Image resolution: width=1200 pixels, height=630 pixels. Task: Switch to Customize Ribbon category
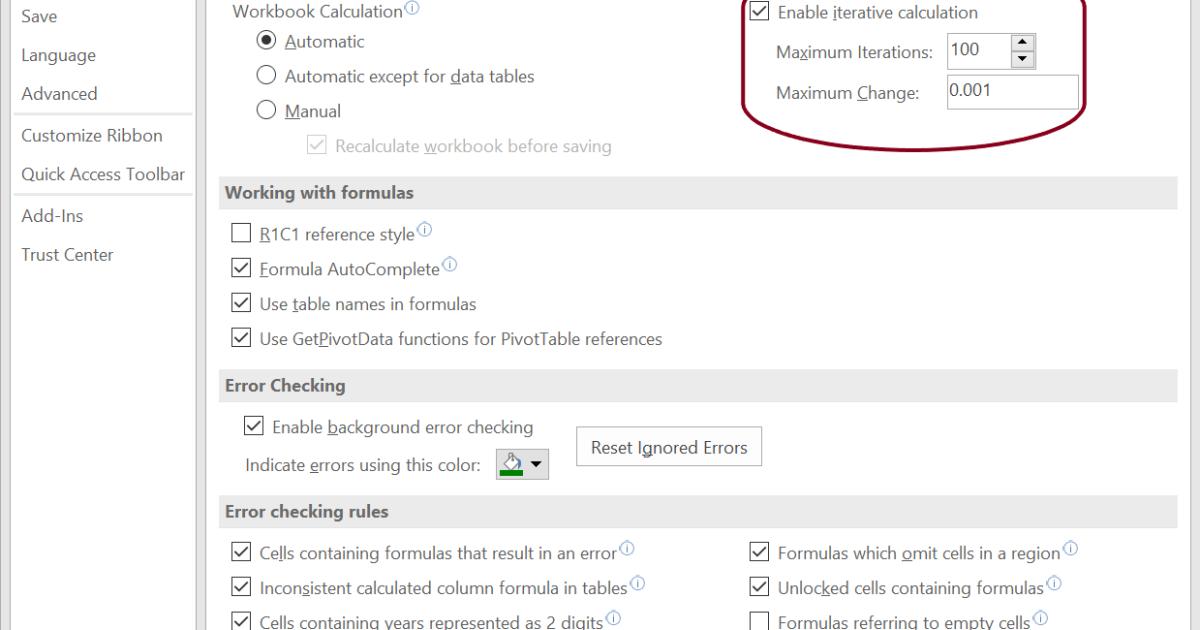point(92,136)
